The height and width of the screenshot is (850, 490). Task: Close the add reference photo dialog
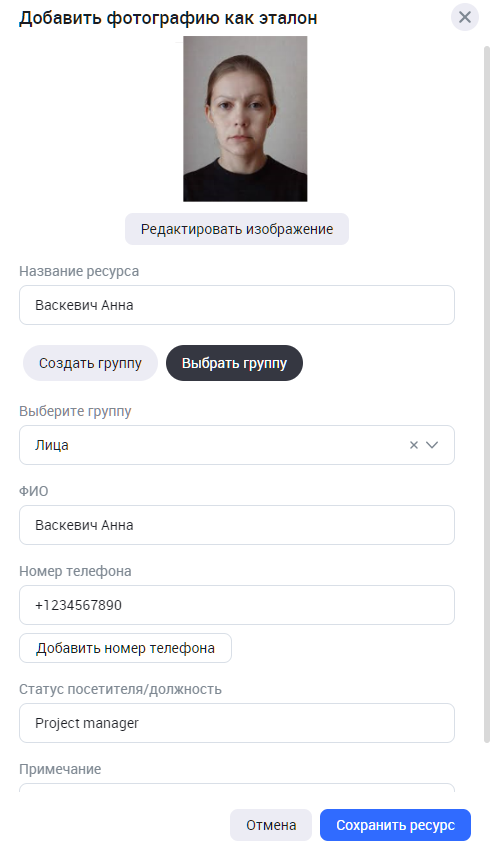465,17
